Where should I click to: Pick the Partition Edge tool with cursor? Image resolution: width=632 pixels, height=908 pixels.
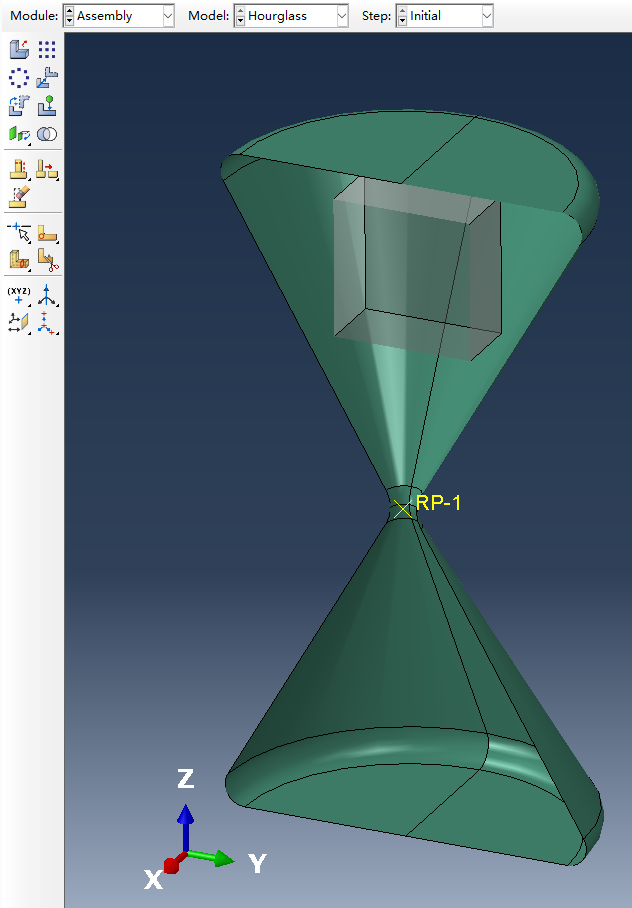[19, 232]
